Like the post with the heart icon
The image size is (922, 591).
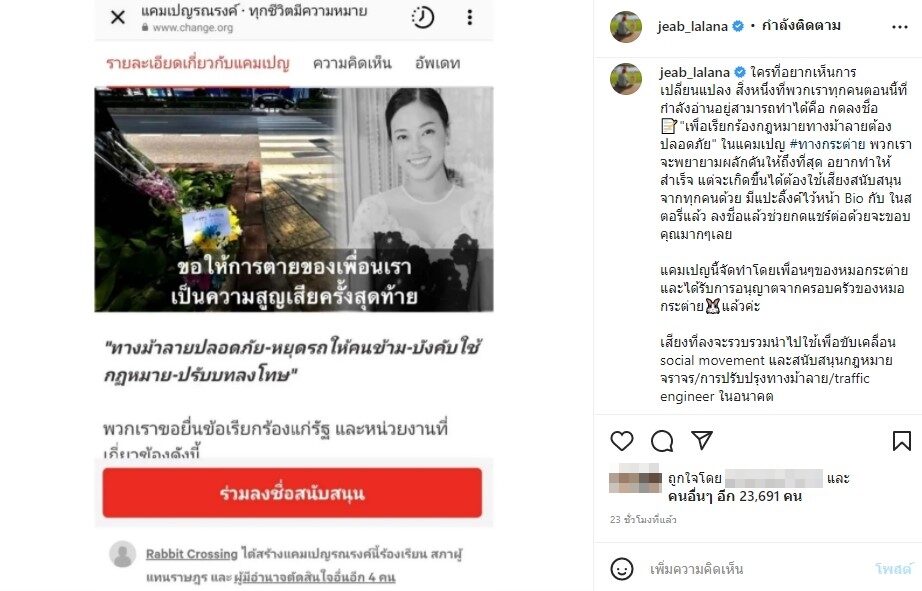622,441
